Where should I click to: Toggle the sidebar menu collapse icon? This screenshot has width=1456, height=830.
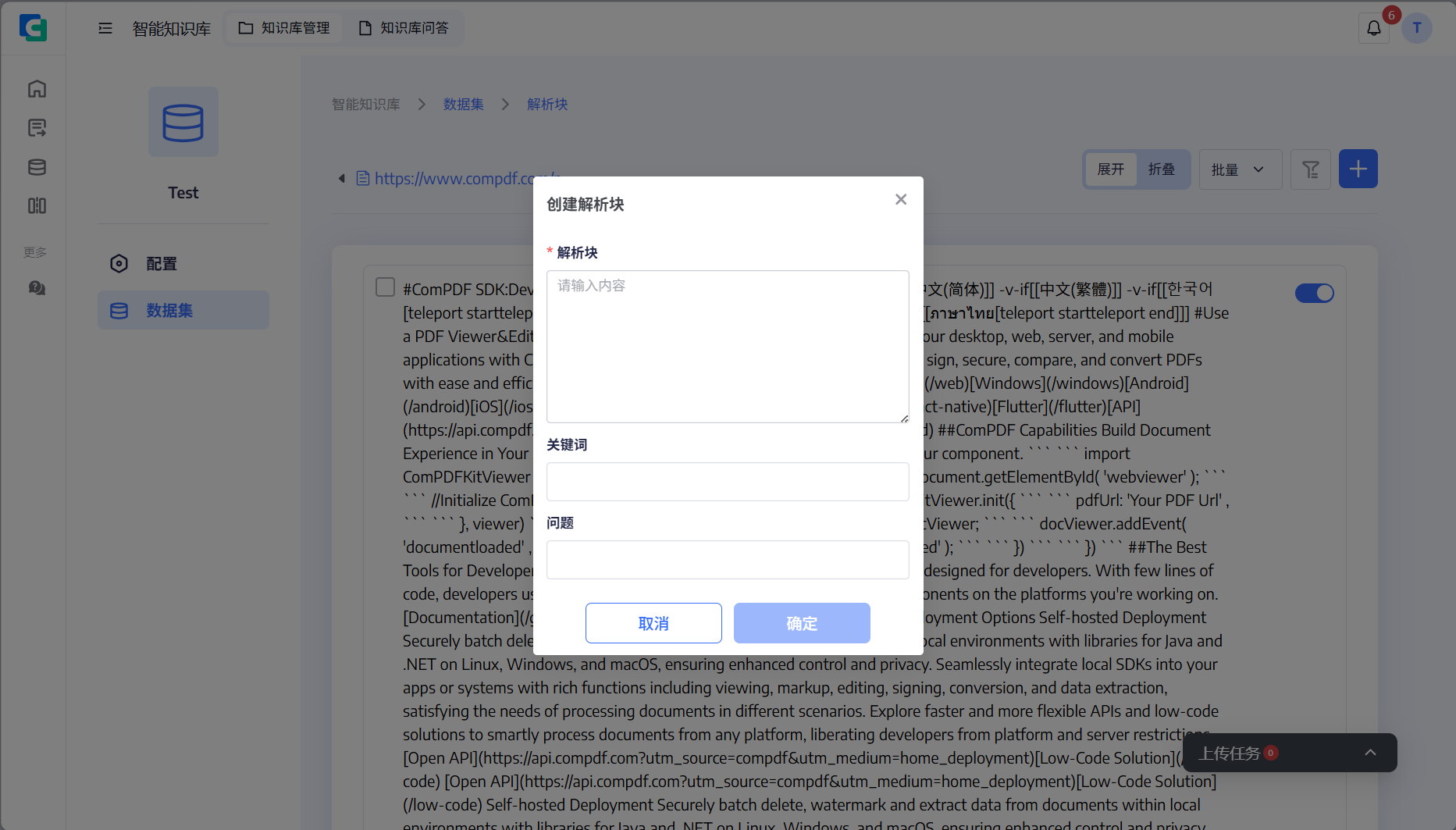click(105, 28)
